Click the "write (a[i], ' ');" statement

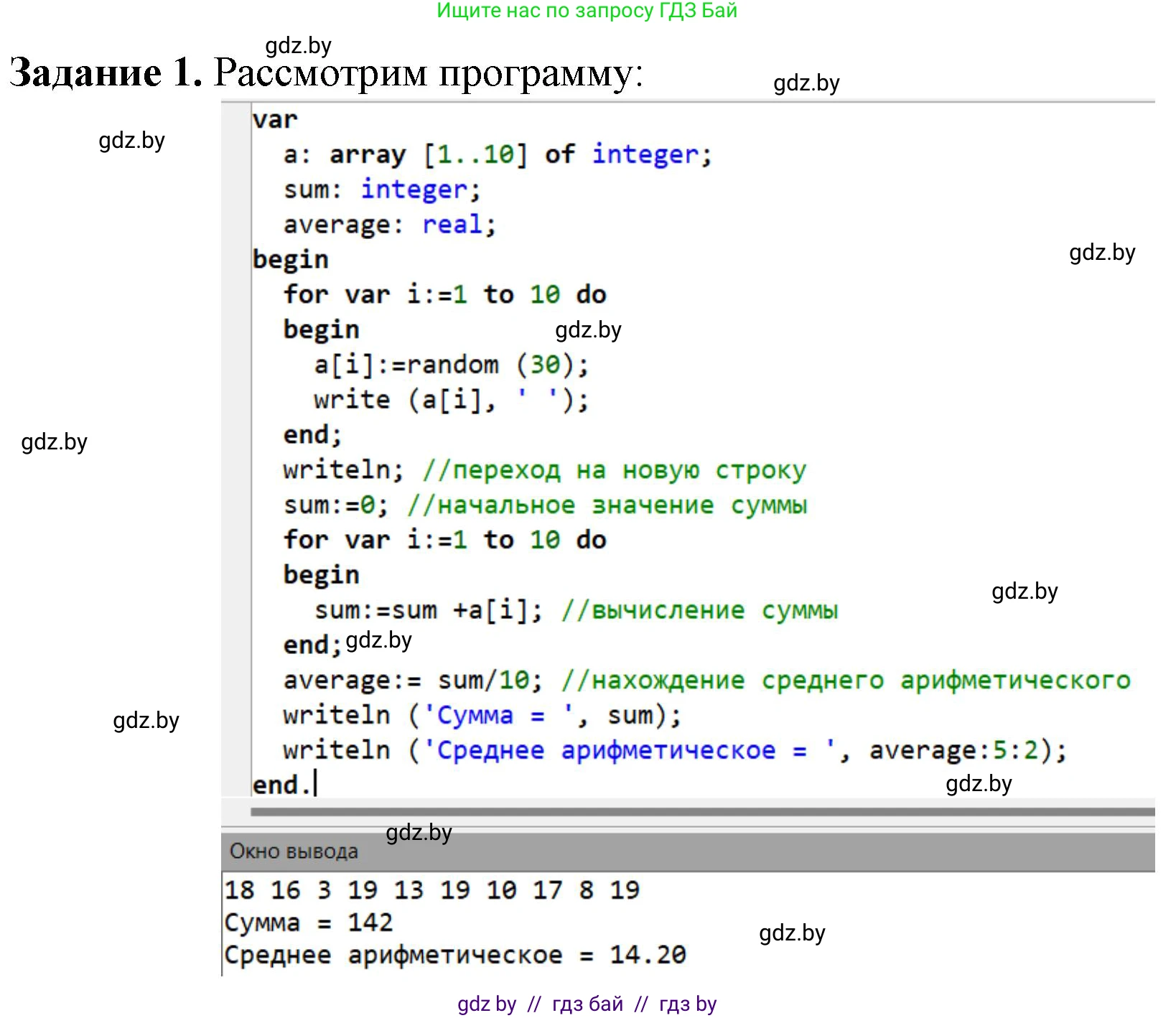(x=451, y=400)
